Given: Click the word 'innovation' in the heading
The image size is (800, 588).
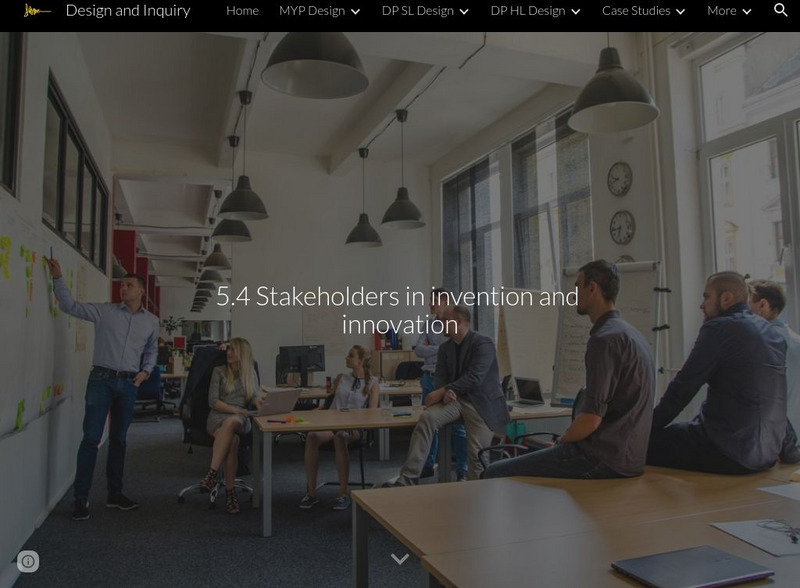Looking at the screenshot, I should pyautogui.click(x=400, y=325).
